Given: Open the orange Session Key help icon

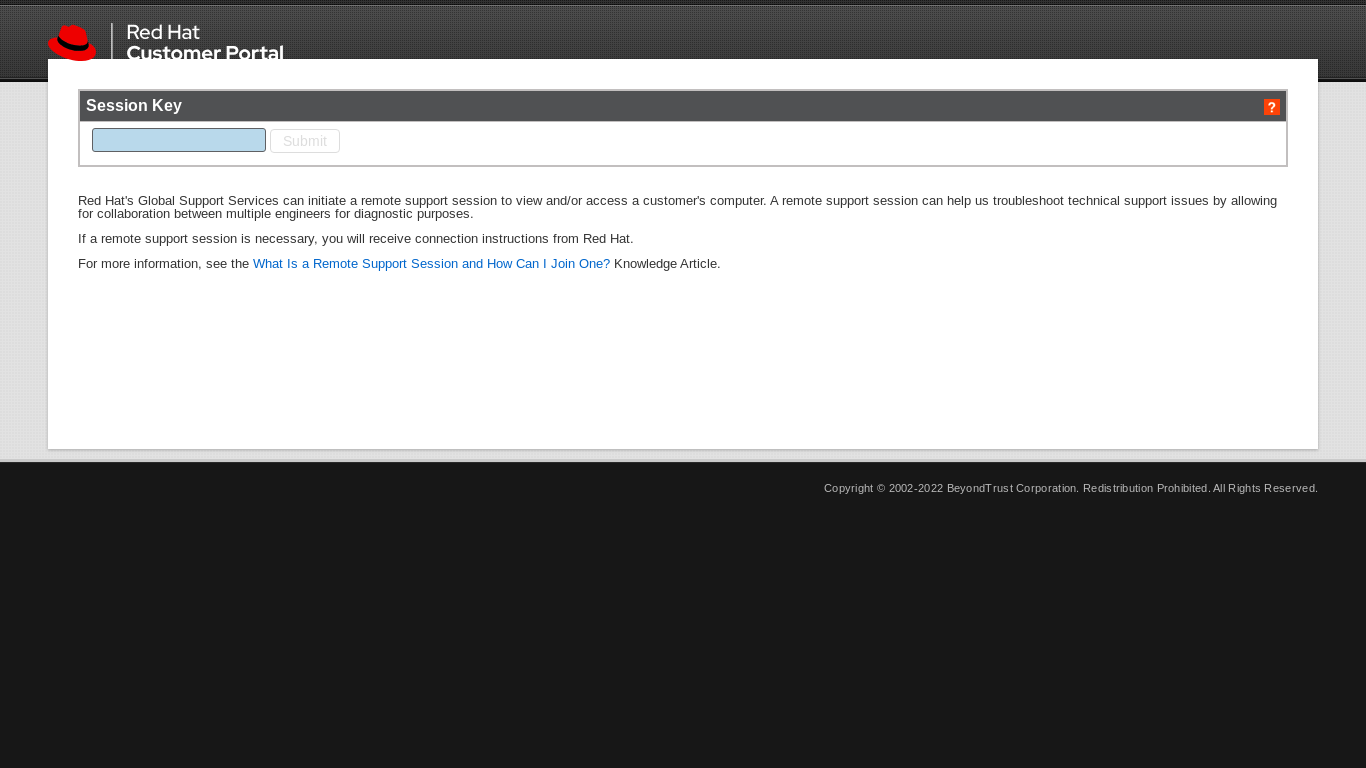Looking at the screenshot, I should [x=1272, y=107].
